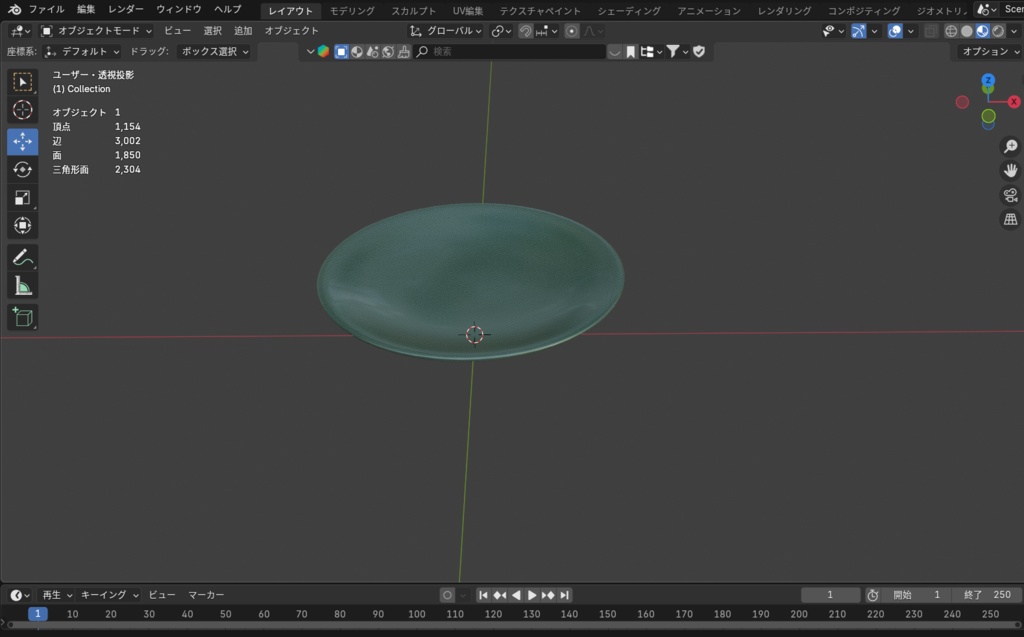Screen dimensions: 1024x637
Task: Toggle X-ray mode in the header
Action: coord(931,30)
